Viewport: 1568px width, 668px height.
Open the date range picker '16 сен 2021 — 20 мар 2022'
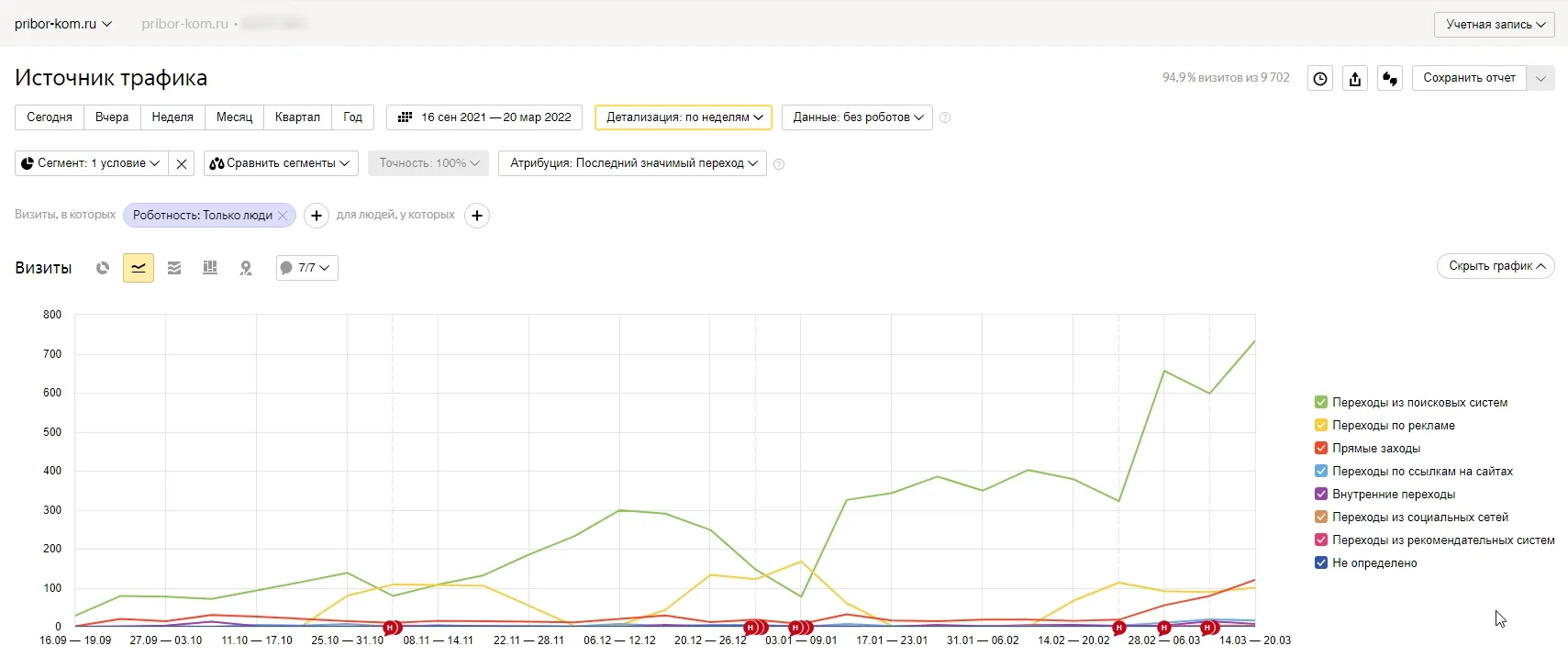pyautogui.click(x=484, y=117)
